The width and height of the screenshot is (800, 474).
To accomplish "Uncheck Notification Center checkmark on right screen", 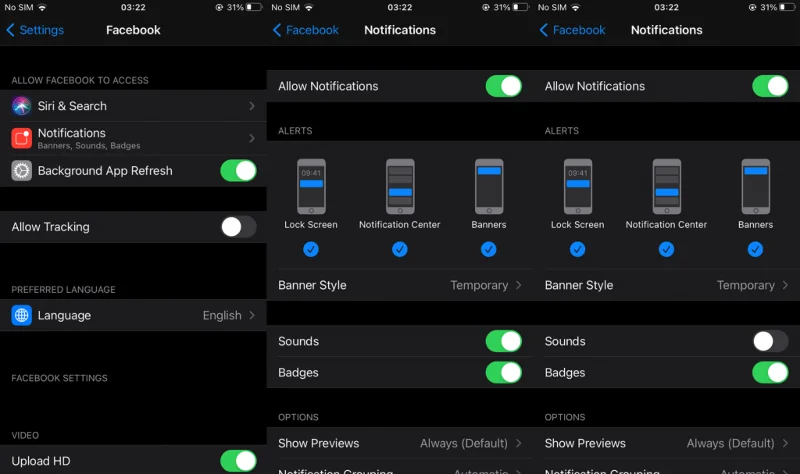I will [x=666, y=249].
